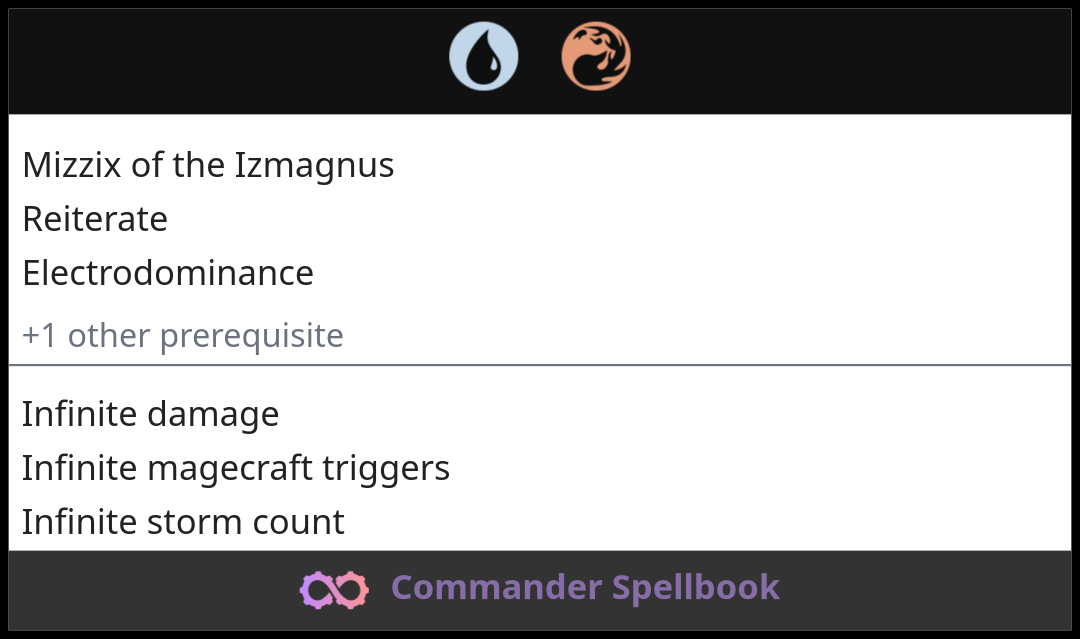
Task: Expand the +1 other prerequisite line
Action: (182, 336)
